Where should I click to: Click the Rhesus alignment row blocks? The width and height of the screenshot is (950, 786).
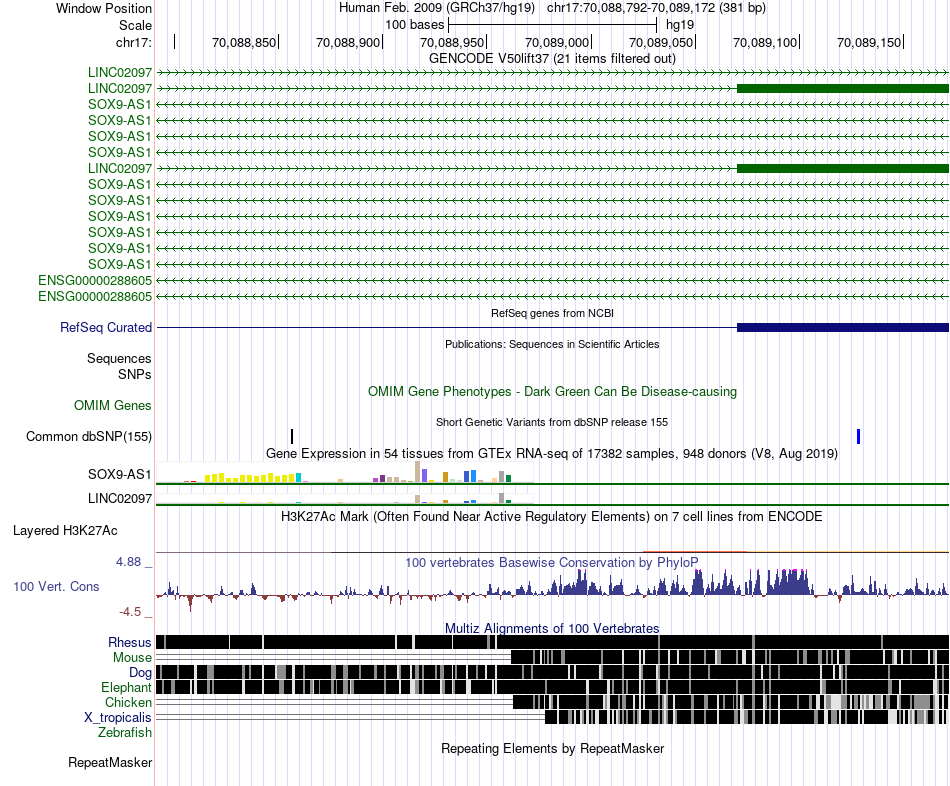pyautogui.click(x=552, y=642)
